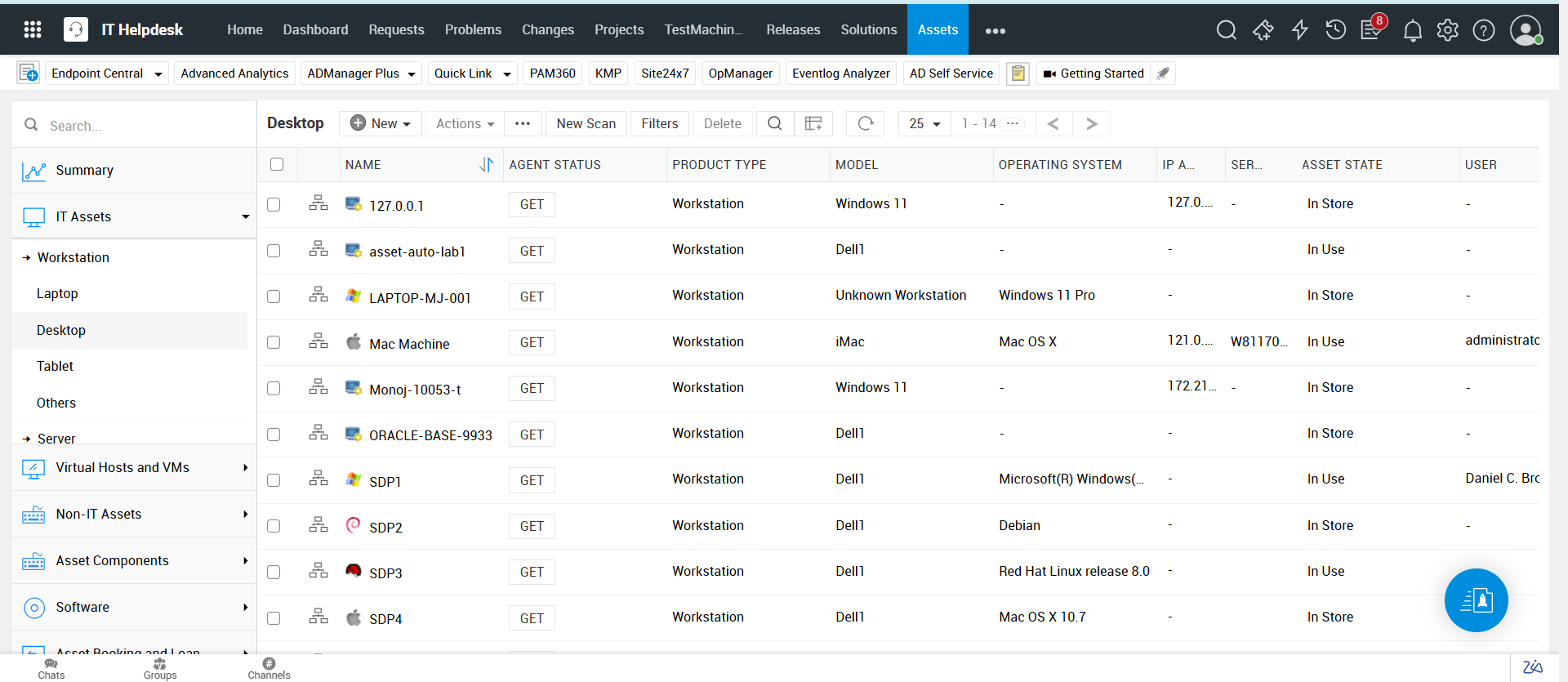Select Tablet in the sidebar
Screen dimensions: 1568x682
(x=55, y=366)
